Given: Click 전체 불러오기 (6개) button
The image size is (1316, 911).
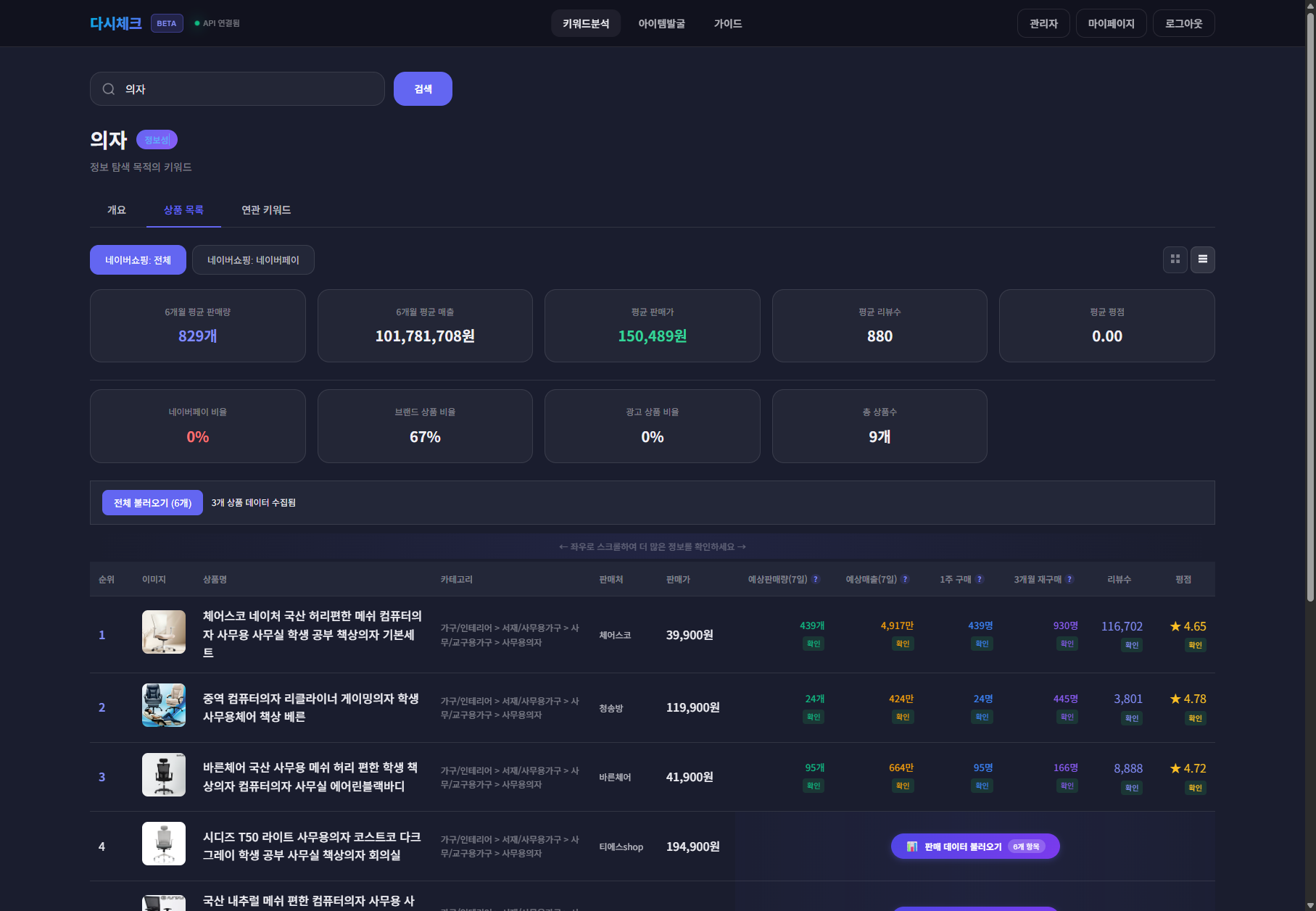Looking at the screenshot, I should click(152, 503).
